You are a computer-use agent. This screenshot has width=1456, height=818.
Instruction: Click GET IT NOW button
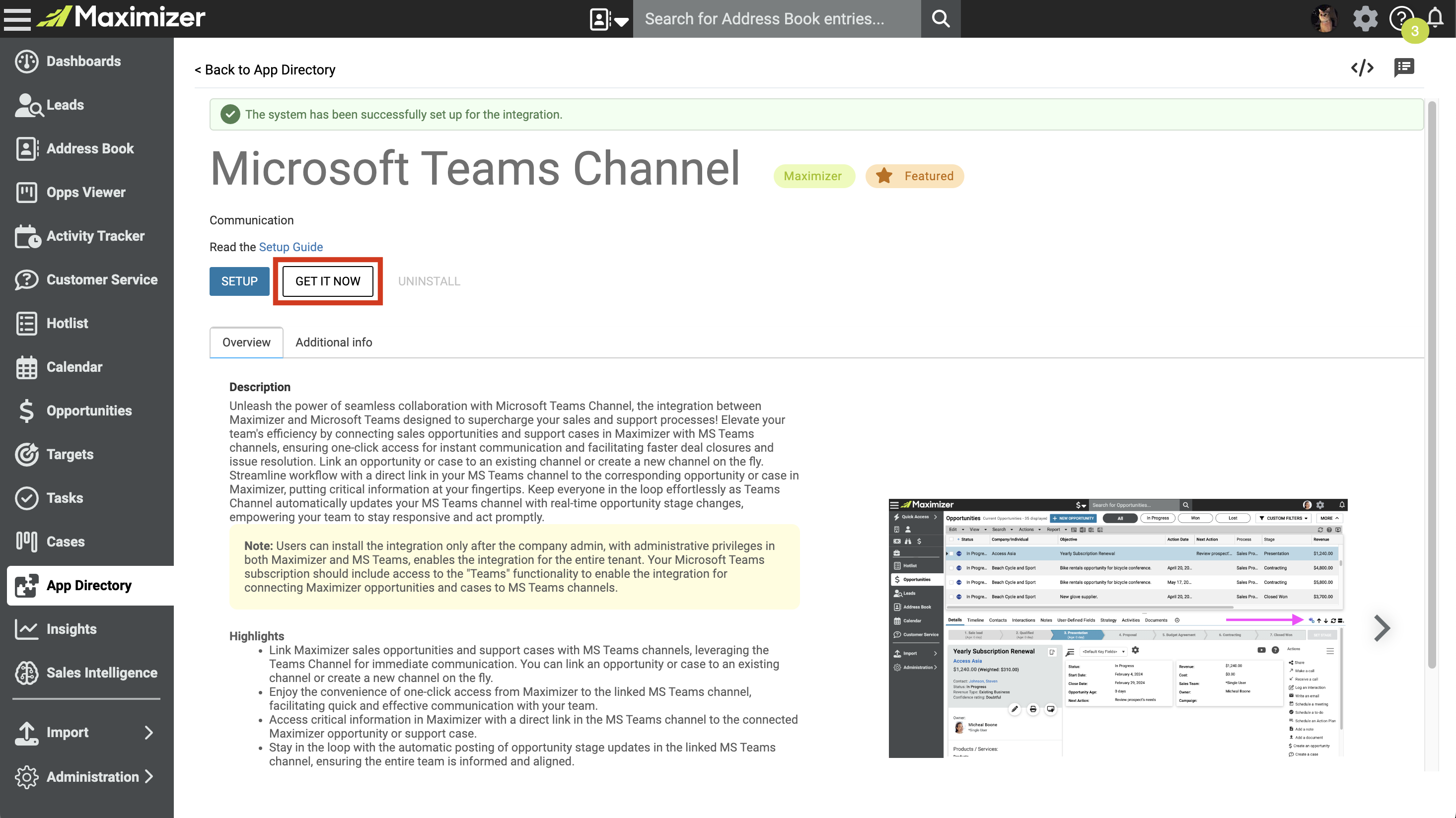point(328,281)
